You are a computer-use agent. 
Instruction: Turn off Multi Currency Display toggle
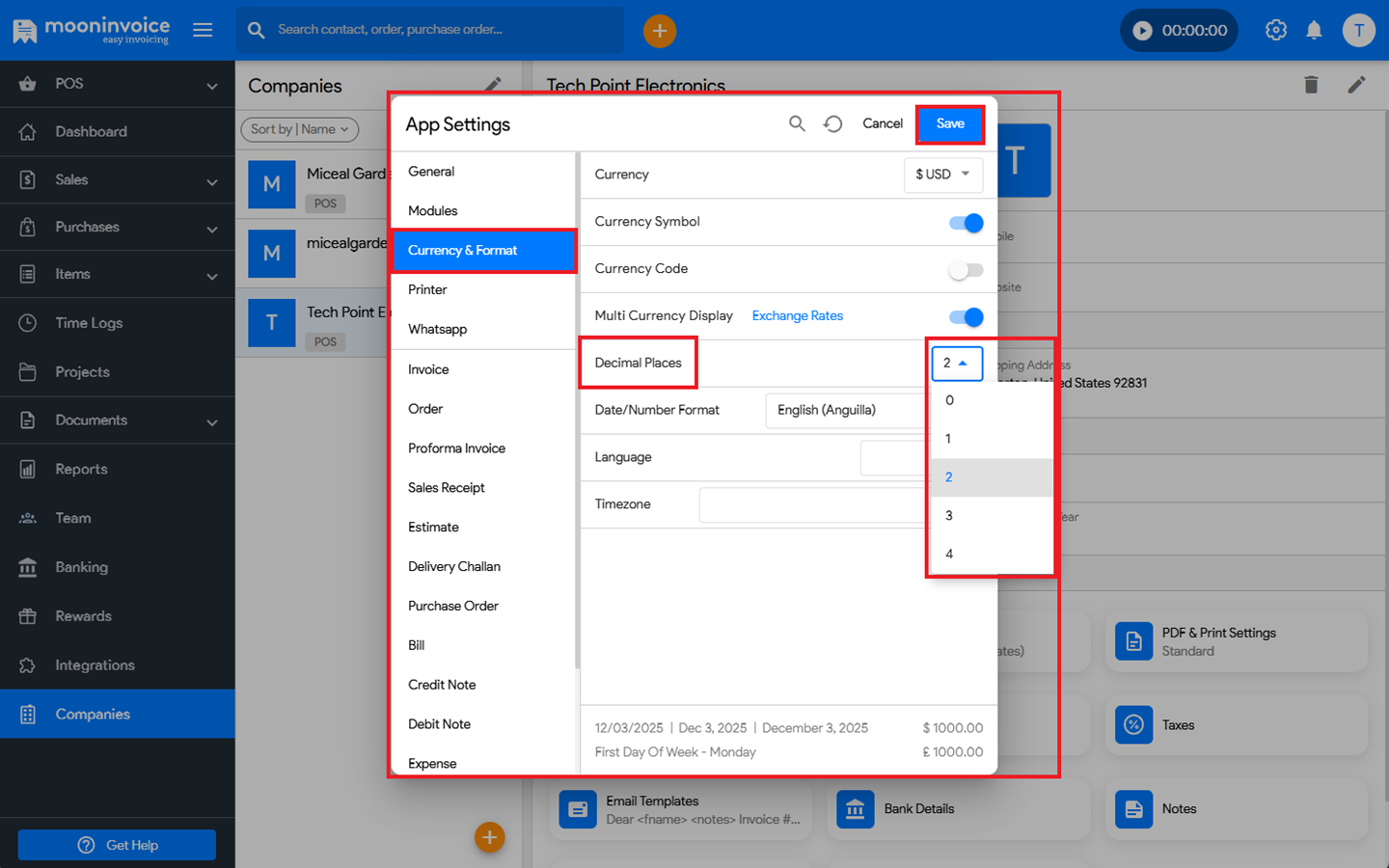click(x=966, y=317)
